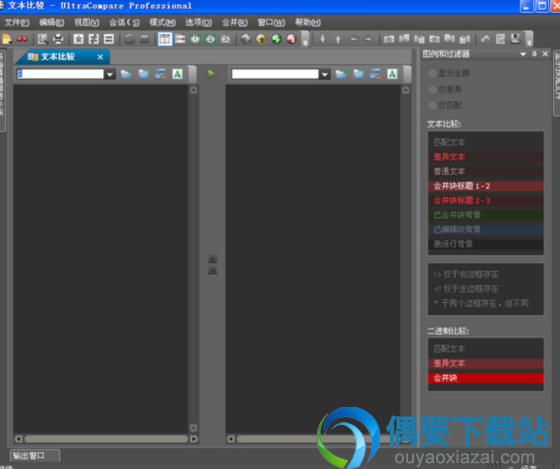This screenshot has width=560, height=469.
Task: Click the undo curved arrow icon
Action: tap(485, 39)
